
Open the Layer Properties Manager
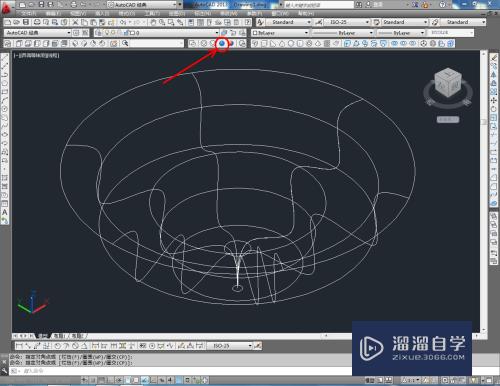[99, 33]
